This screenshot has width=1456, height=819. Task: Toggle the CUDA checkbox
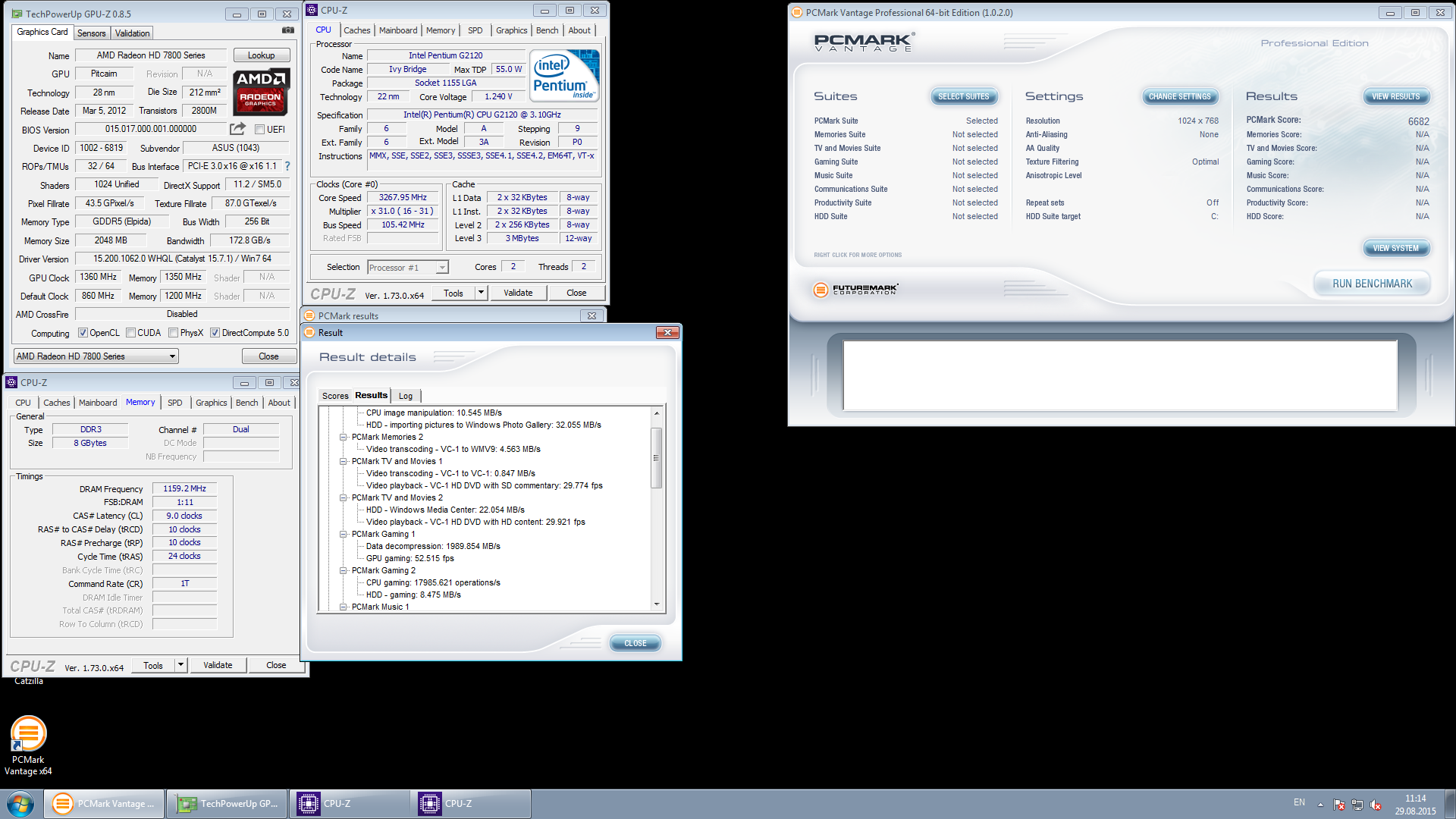coord(130,333)
